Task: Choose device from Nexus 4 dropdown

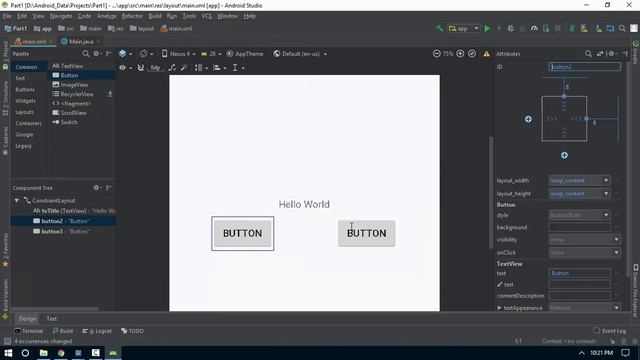Action: (178, 54)
